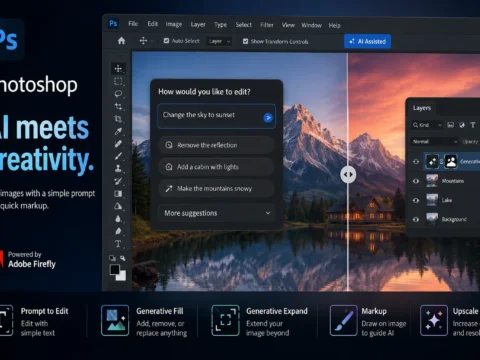Click the Home icon
The image size is (480, 360).
[x=121, y=41]
